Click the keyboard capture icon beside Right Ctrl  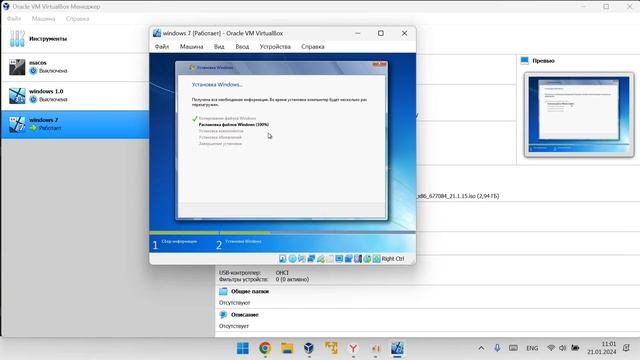376,259
